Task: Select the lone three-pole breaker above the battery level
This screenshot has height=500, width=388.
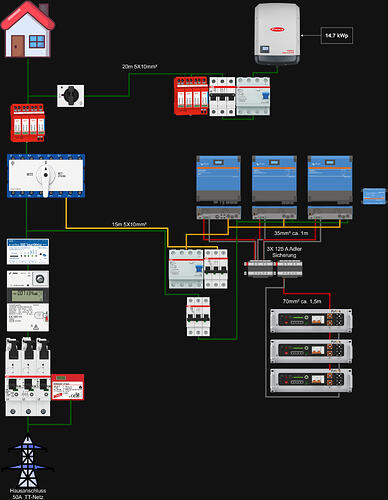Action: 198,317
